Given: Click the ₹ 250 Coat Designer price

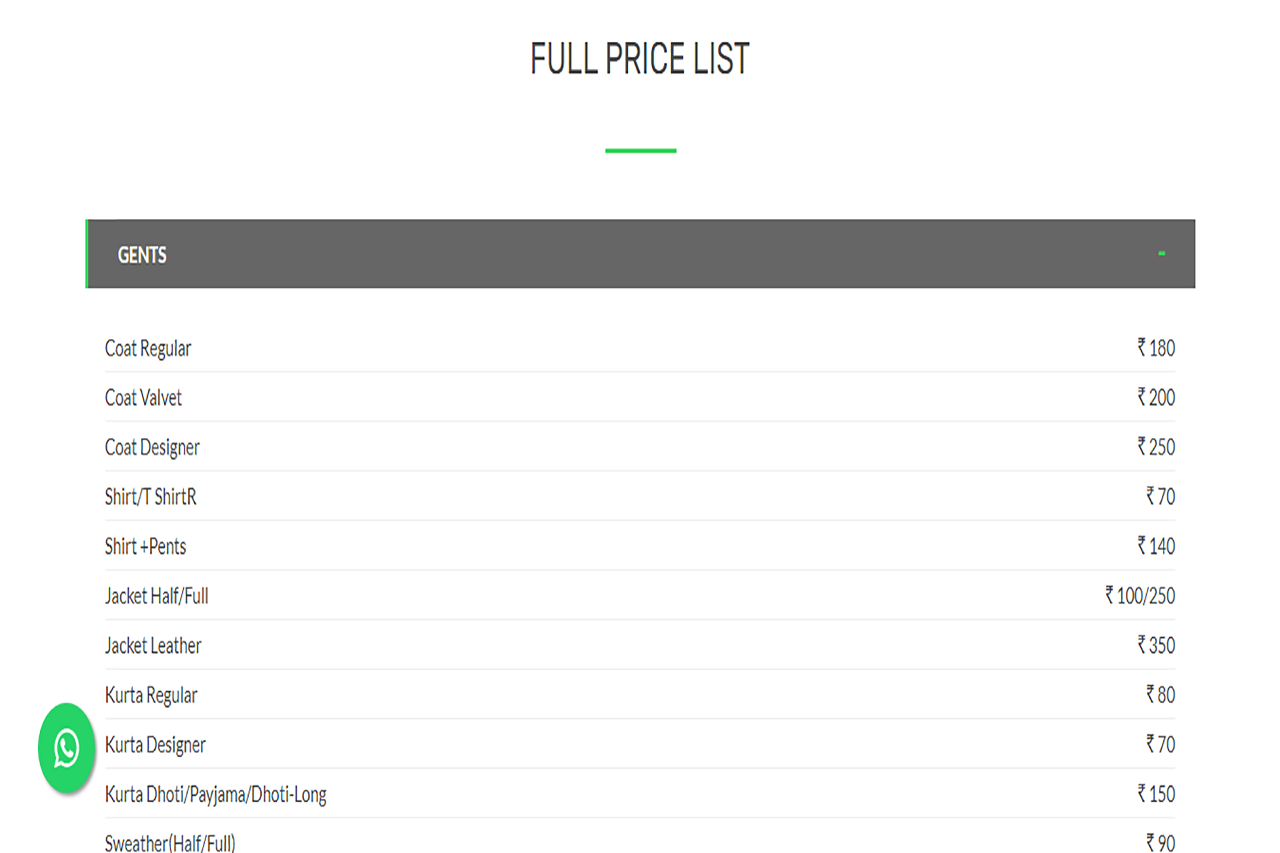Looking at the screenshot, I should click(x=1156, y=447).
